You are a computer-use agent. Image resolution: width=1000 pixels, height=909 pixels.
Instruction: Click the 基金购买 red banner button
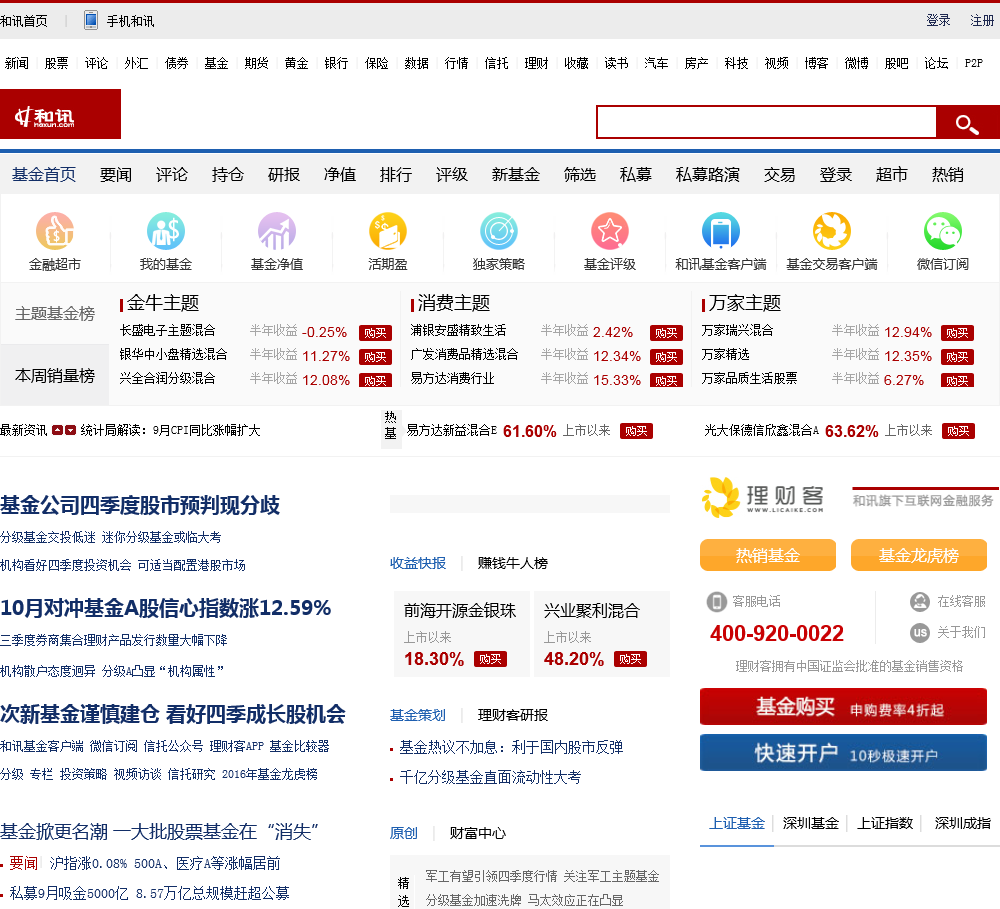(x=843, y=707)
